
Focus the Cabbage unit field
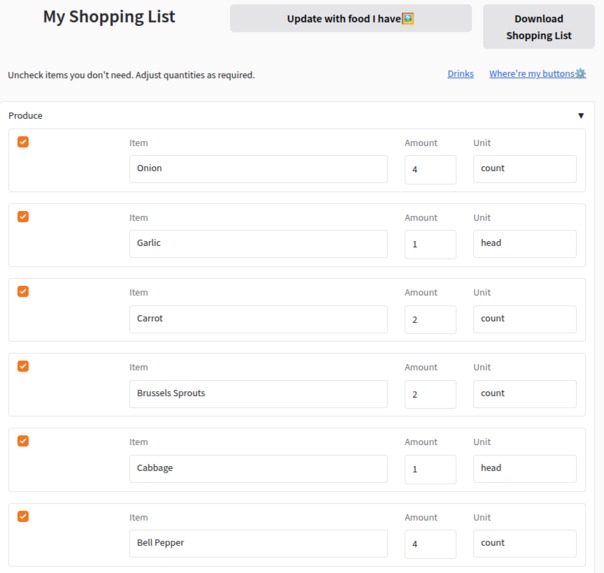[525, 468]
